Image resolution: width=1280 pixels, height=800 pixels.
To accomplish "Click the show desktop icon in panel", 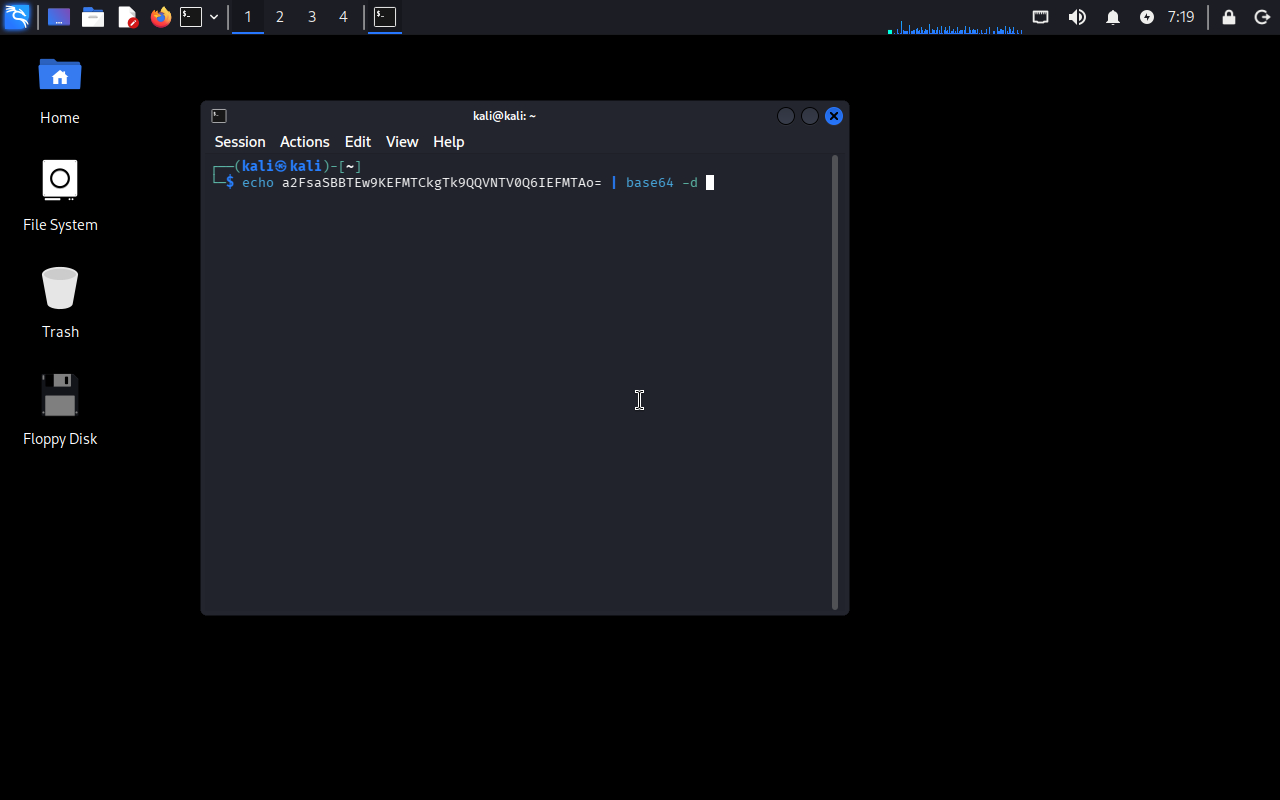I will [x=59, y=17].
